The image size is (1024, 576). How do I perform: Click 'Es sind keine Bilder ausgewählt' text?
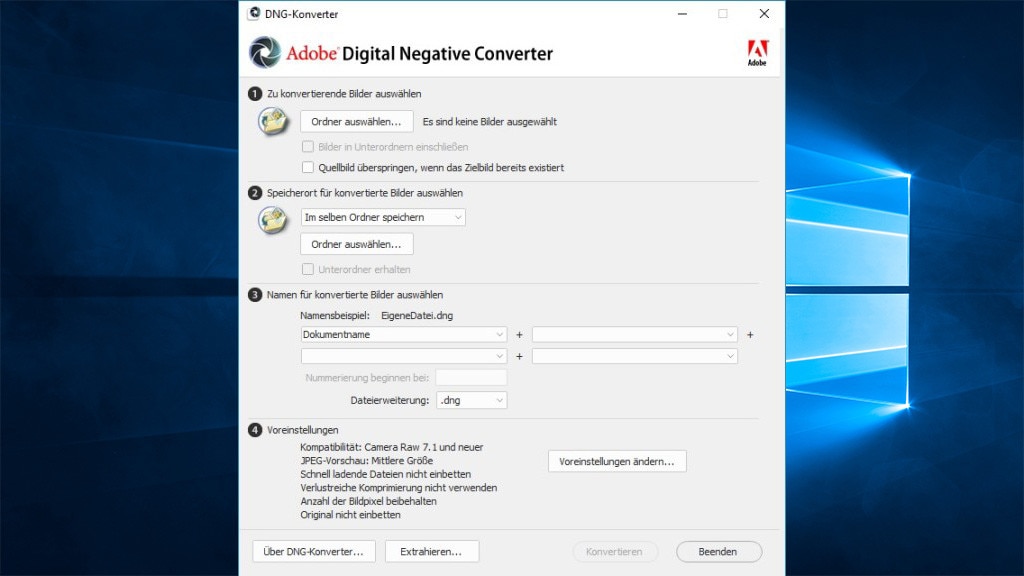[x=490, y=121]
